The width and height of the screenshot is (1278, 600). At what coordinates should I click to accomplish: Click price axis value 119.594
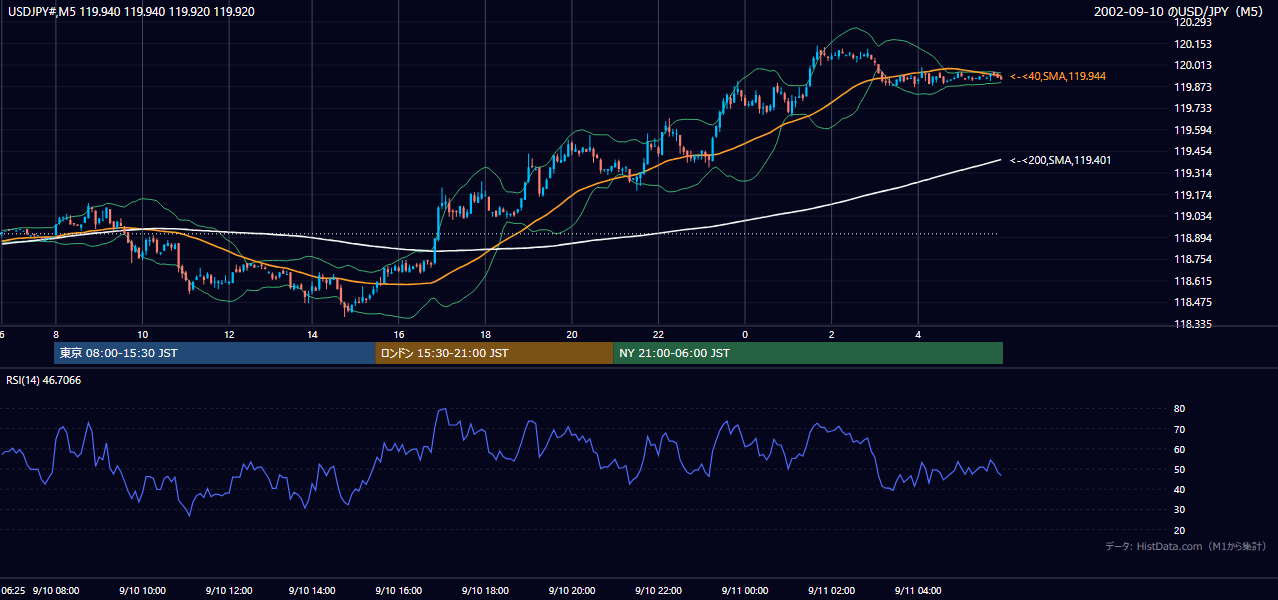1192,130
